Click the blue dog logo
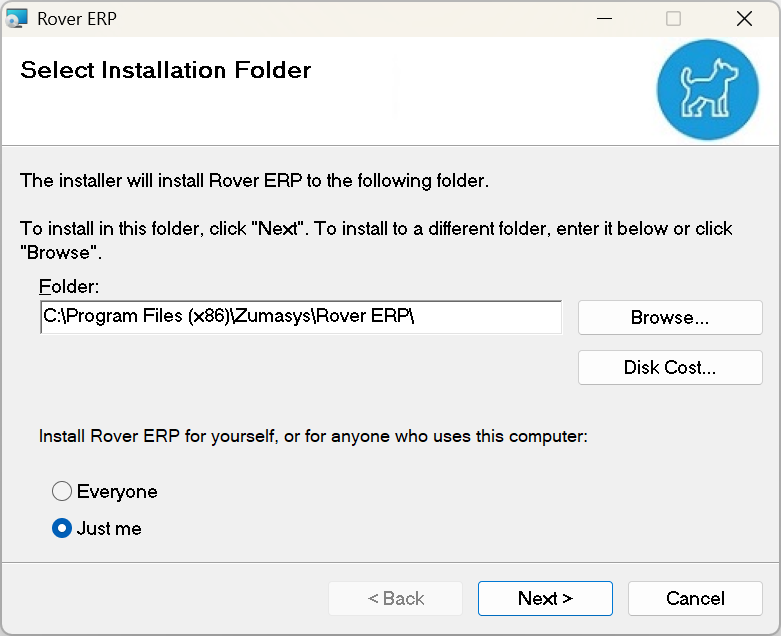The height and width of the screenshot is (636, 781). click(708, 90)
